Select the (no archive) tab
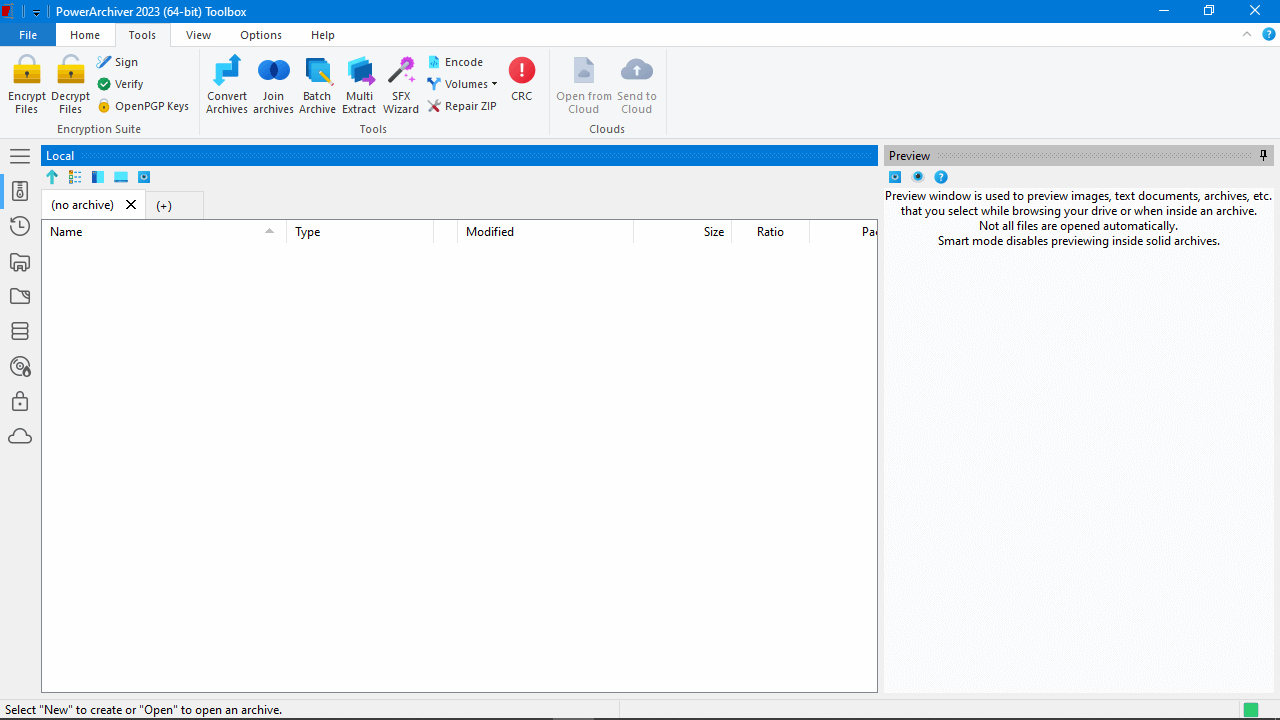 click(x=82, y=205)
